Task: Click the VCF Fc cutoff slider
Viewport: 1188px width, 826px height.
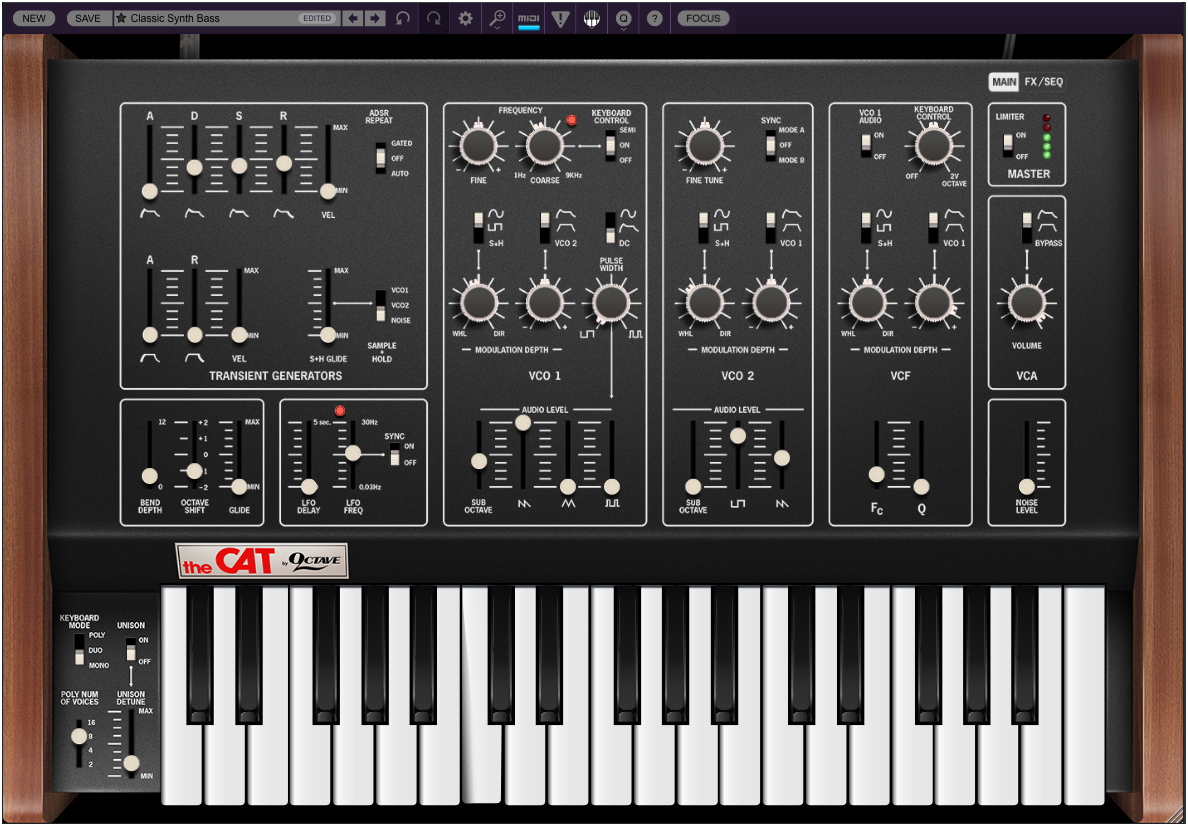Action: (877, 474)
